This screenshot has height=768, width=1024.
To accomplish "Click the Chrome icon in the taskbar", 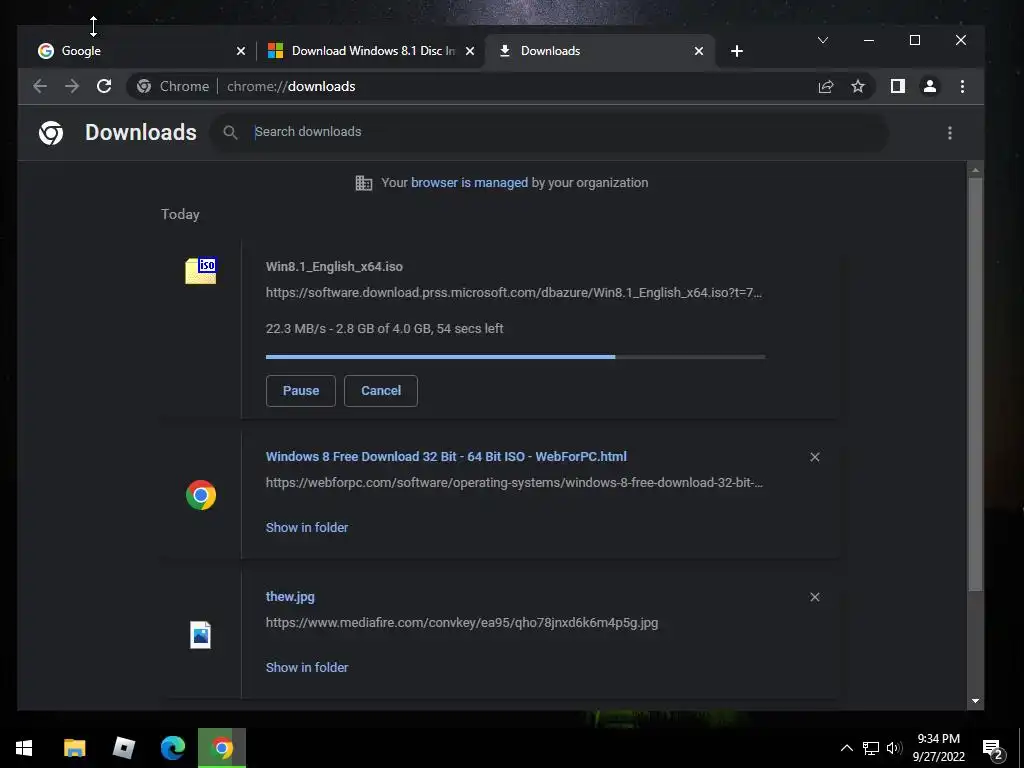I will pyautogui.click(x=222, y=748).
